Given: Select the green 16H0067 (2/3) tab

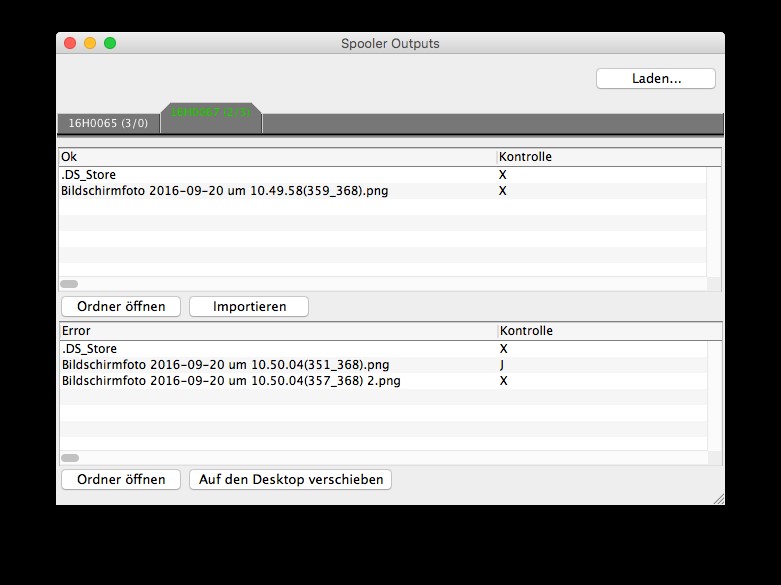Looking at the screenshot, I should pos(210,113).
